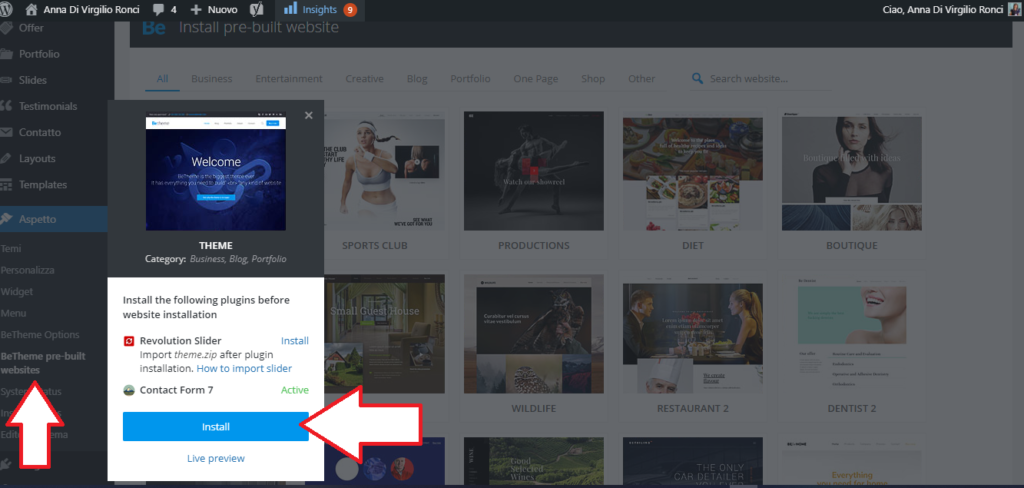Screen dimensions: 1024x488
Task: Click the Active status of Contact Form 7
Action: (295, 390)
